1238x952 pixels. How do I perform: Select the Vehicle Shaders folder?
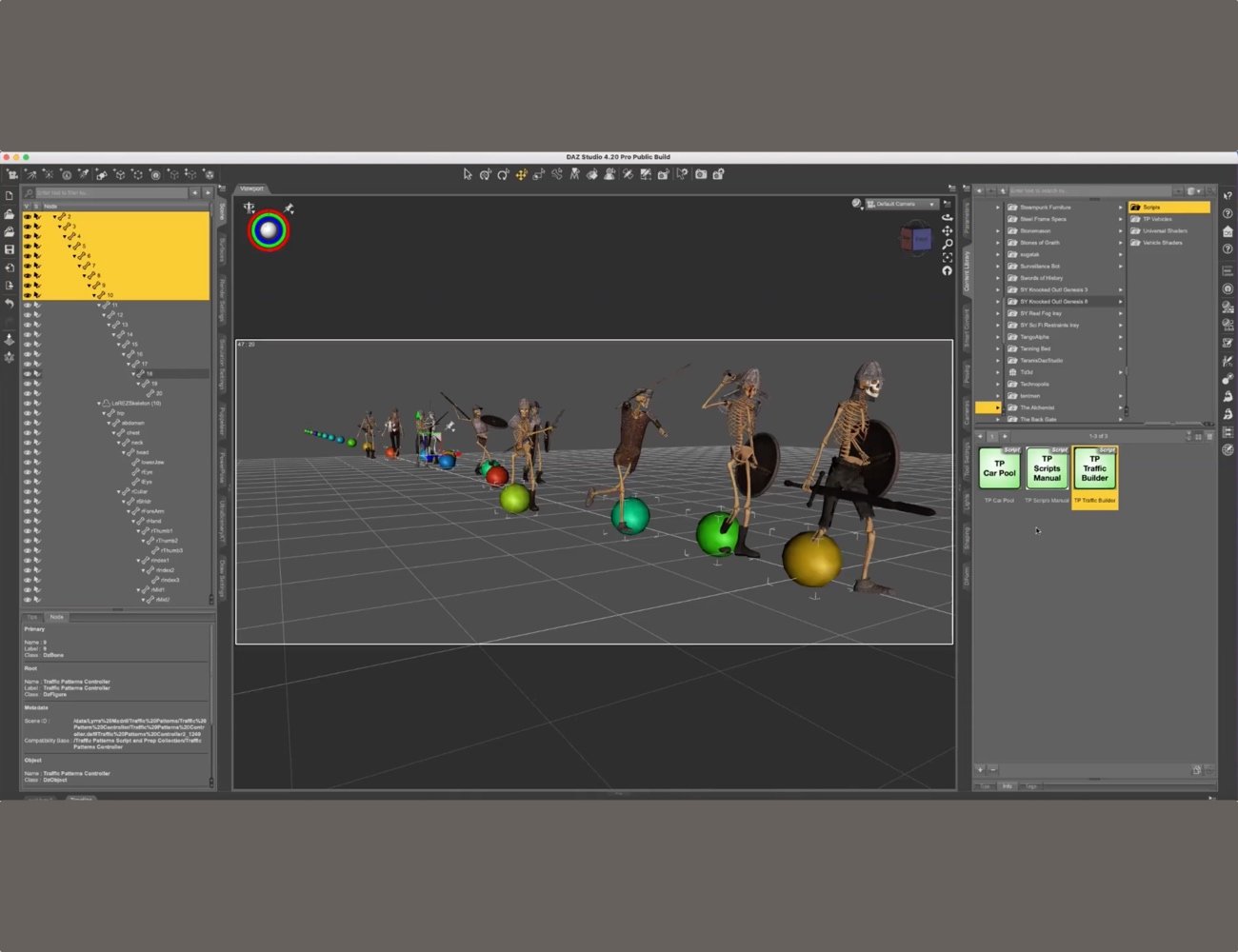coord(1162,243)
